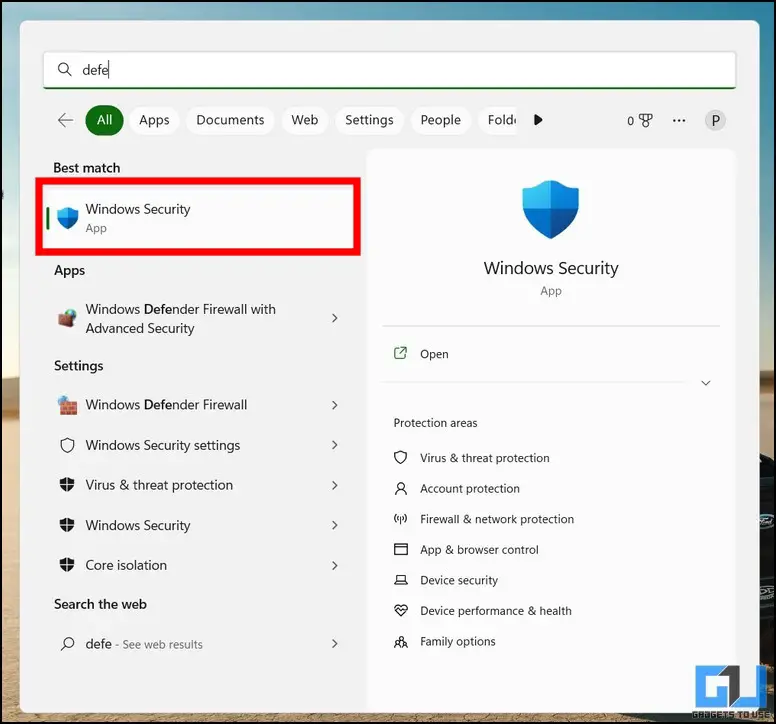Click the family icon for Family options
This screenshot has width=776, height=724.
400,642
